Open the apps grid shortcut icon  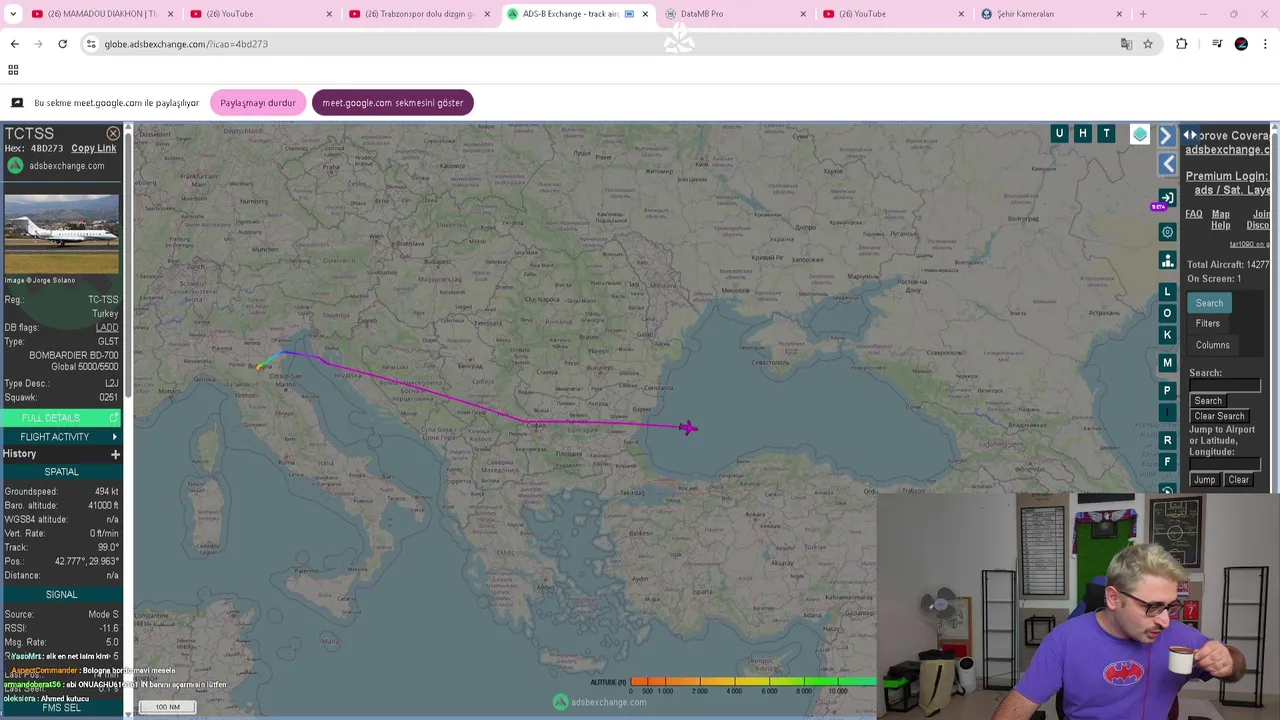[13, 70]
